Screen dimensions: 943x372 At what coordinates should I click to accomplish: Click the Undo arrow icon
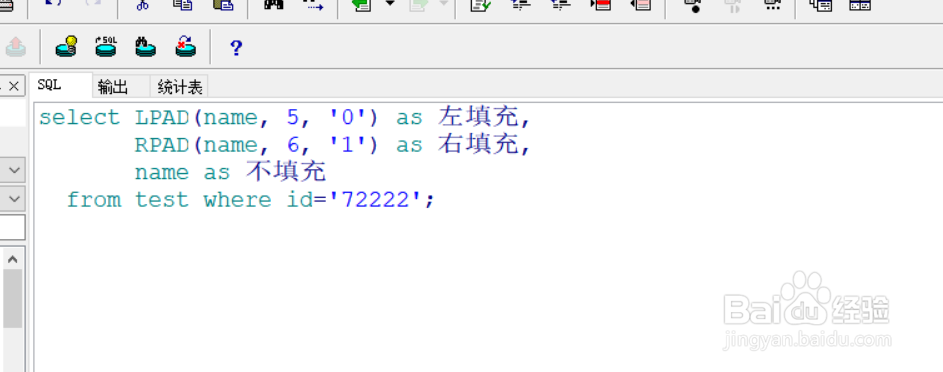click(x=54, y=4)
